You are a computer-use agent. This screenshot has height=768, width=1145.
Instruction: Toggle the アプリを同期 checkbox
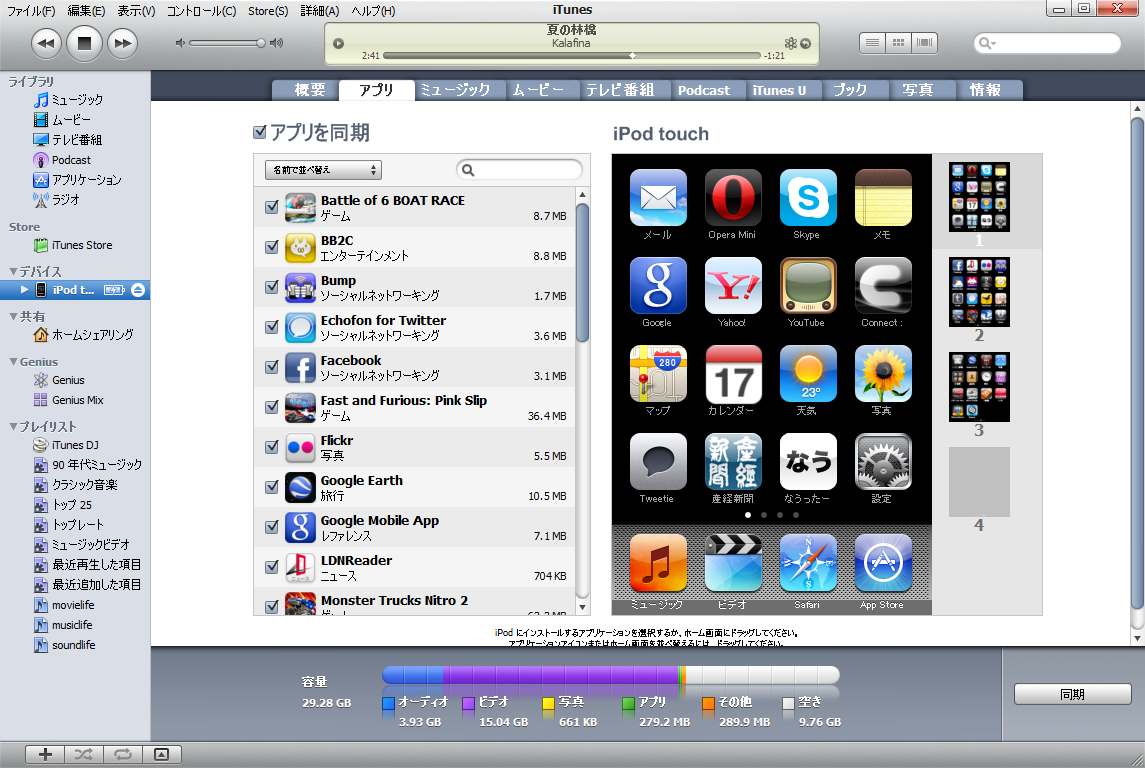[259, 132]
